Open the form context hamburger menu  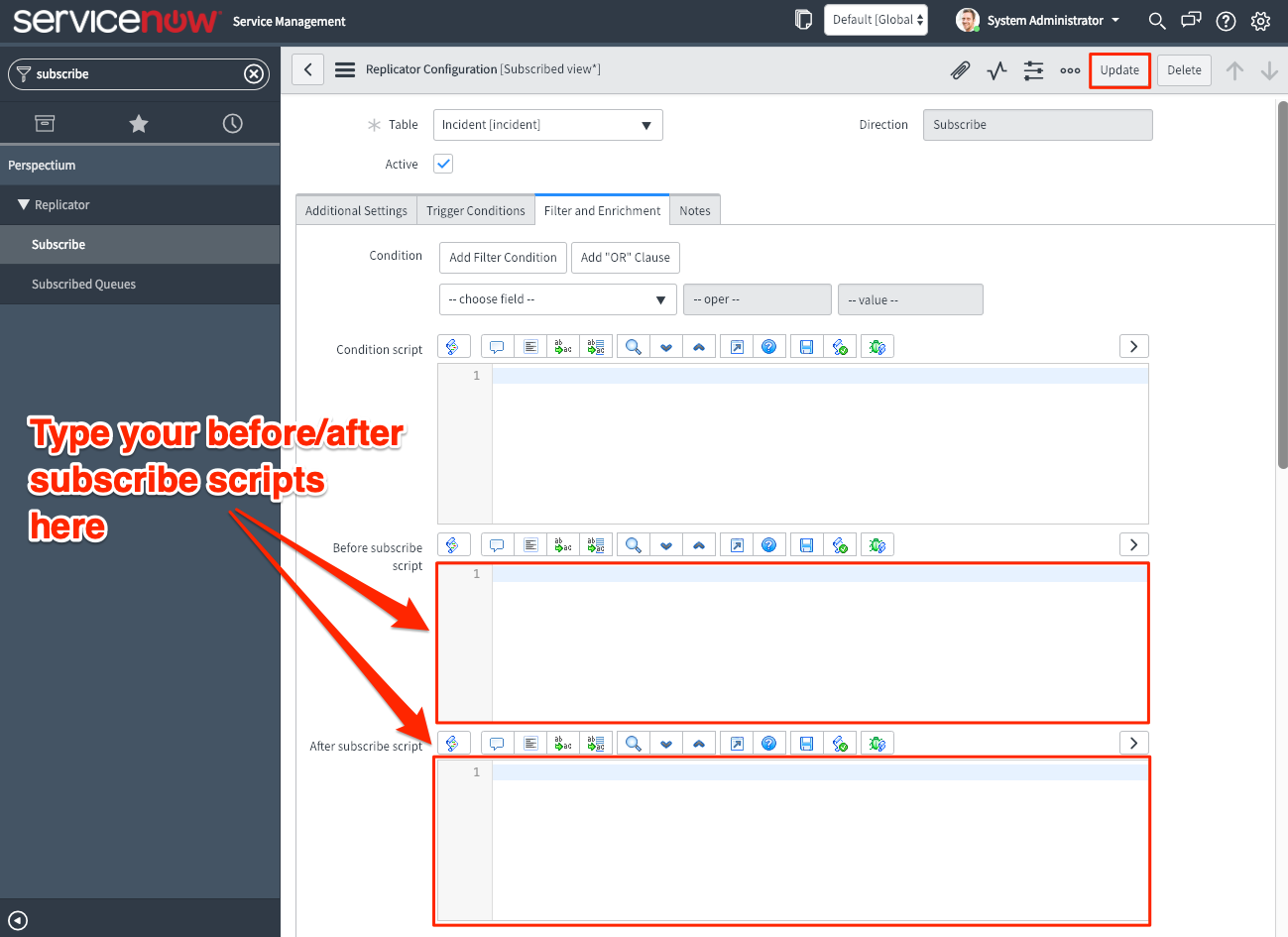tap(345, 69)
